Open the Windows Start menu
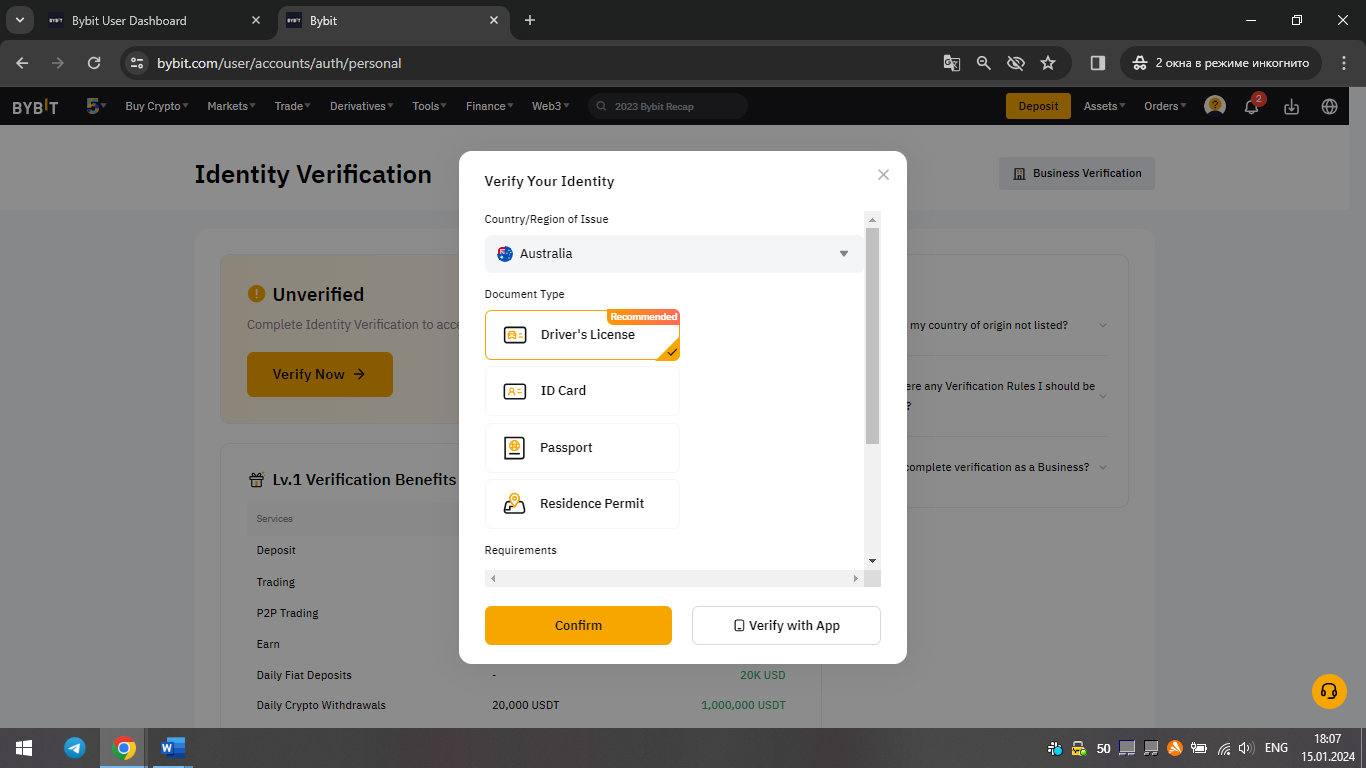This screenshot has height=768, width=1366. point(23,748)
